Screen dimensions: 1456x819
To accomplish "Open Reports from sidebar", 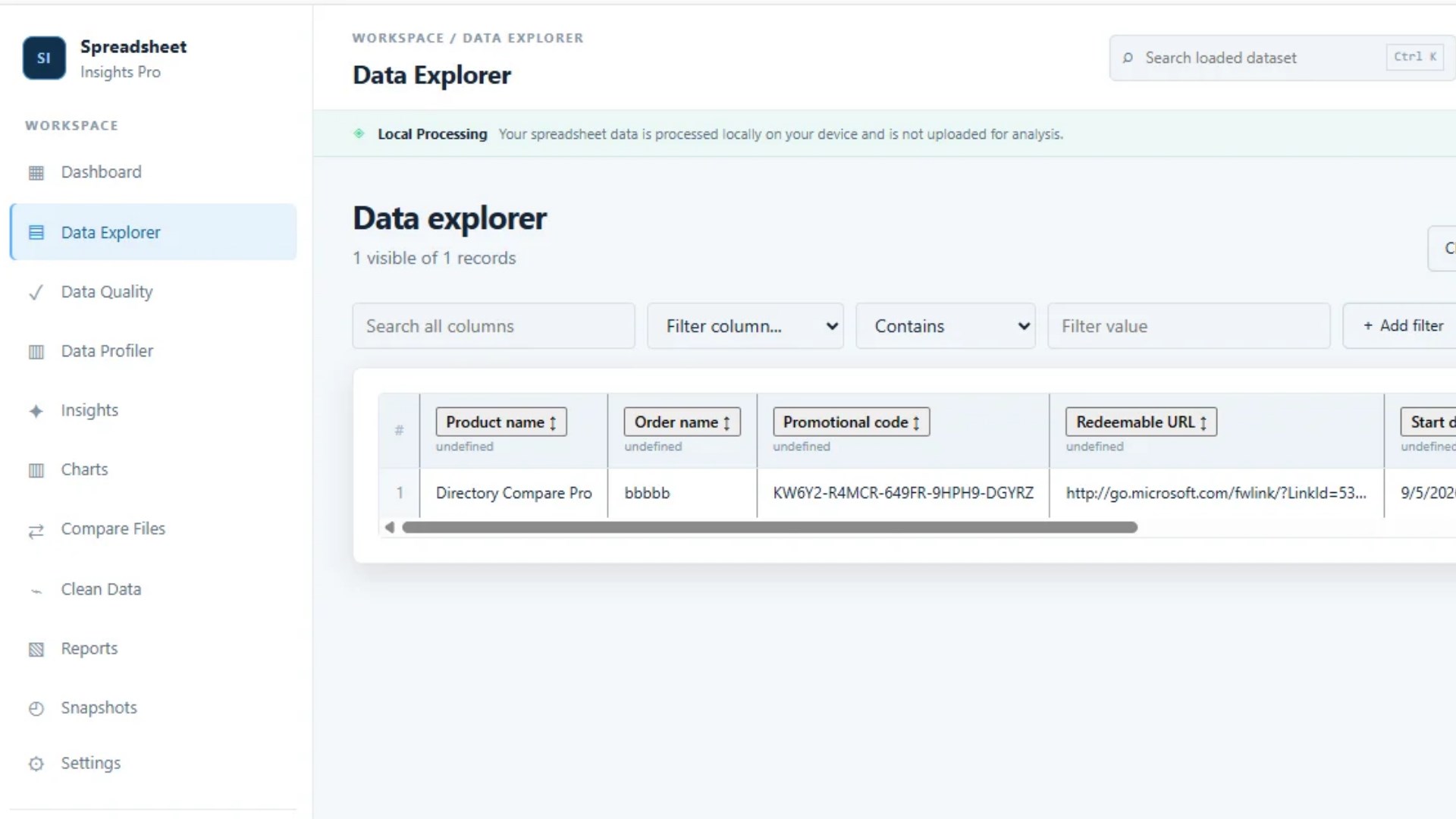I will [x=153, y=648].
